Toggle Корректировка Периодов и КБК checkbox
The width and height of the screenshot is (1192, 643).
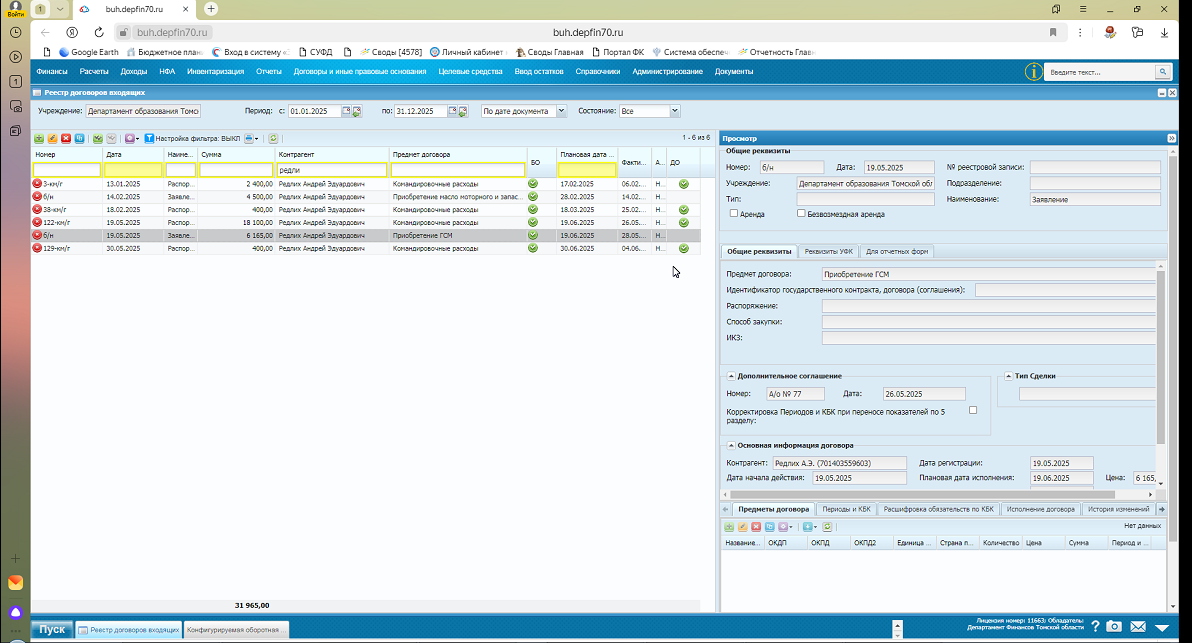[x=972, y=410]
